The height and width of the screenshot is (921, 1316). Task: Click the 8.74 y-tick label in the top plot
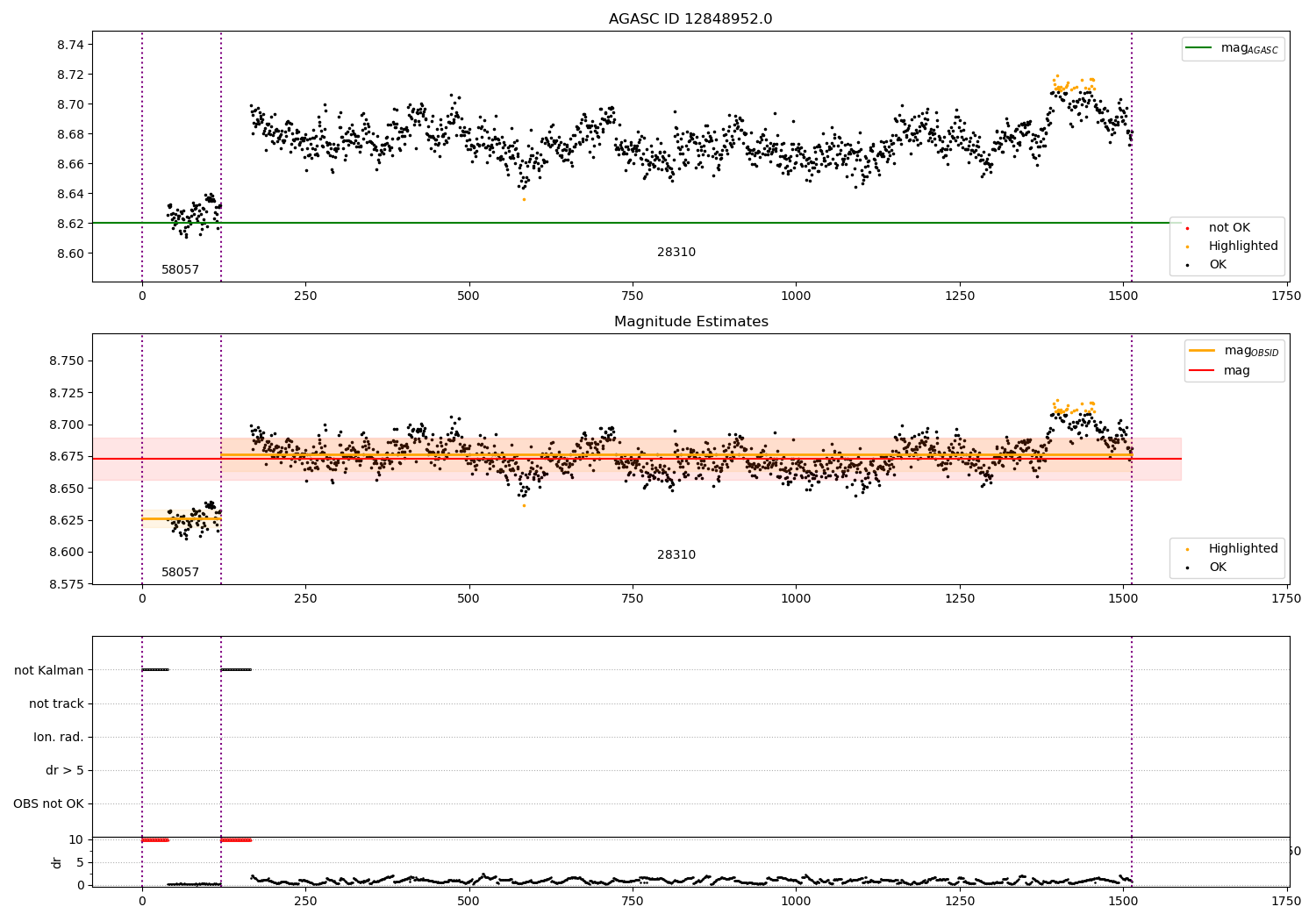pos(68,45)
